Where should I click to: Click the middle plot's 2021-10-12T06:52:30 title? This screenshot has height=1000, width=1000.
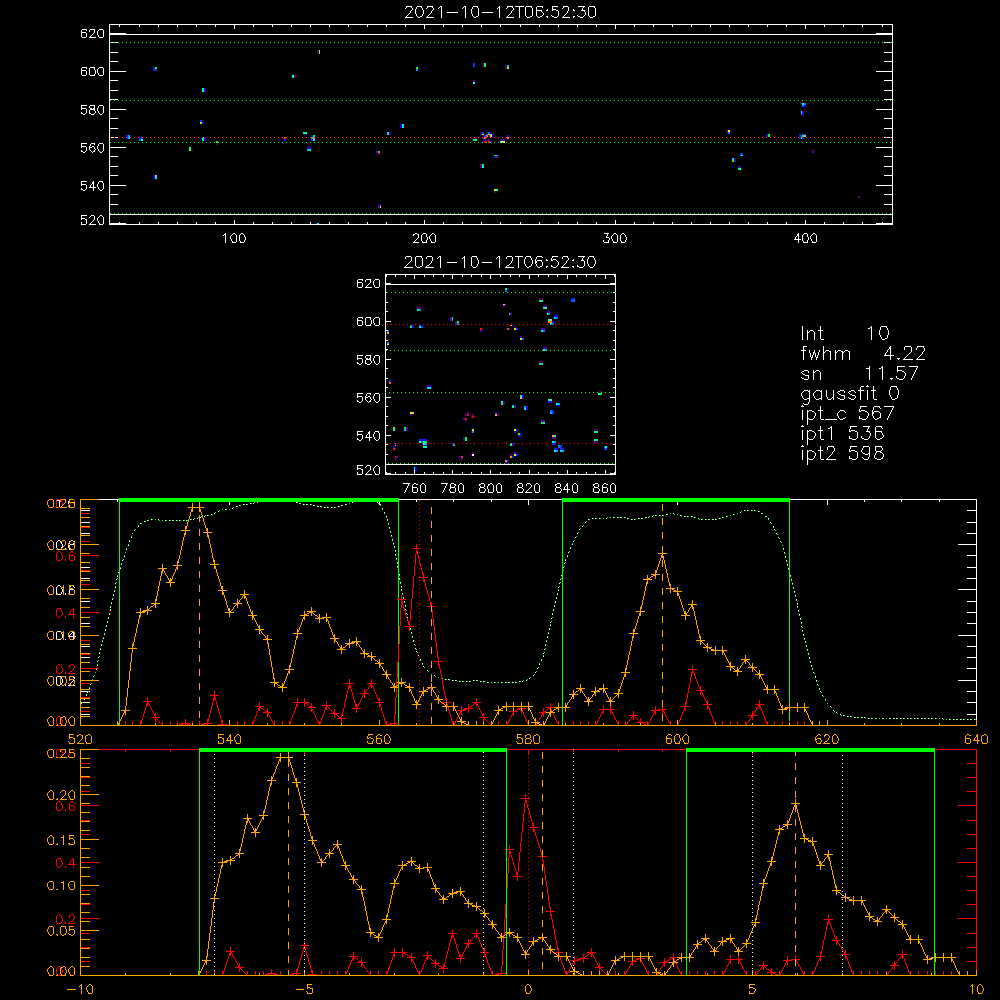click(x=501, y=262)
